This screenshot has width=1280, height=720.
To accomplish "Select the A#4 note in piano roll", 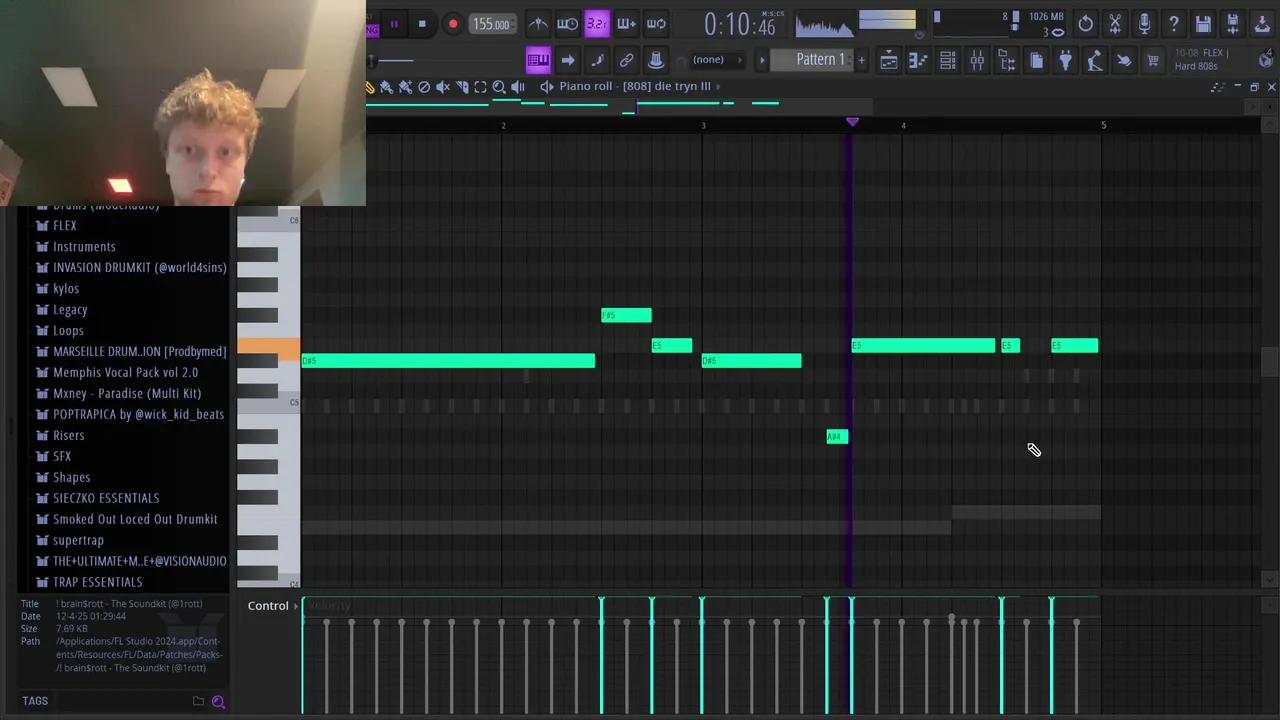I will click(837, 437).
